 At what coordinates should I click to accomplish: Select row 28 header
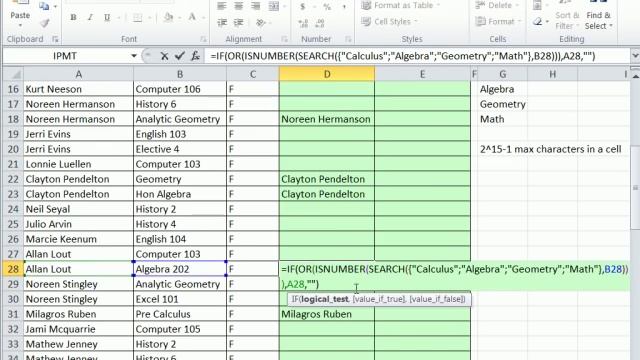coord(13,269)
